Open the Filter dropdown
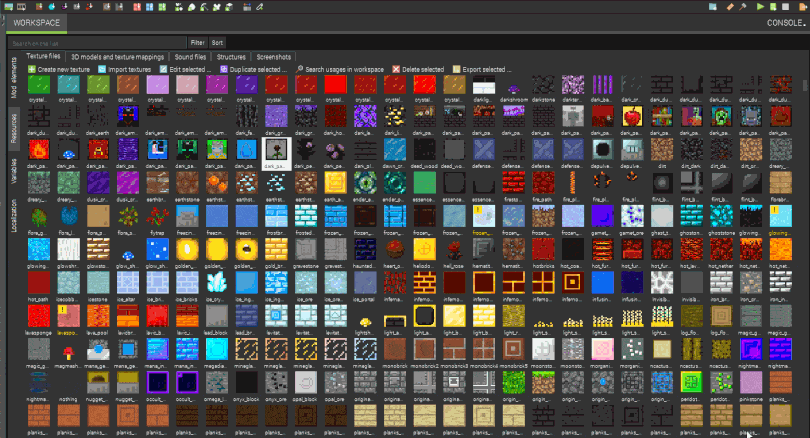The height and width of the screenshot is (438, 810). pos(197,43)
